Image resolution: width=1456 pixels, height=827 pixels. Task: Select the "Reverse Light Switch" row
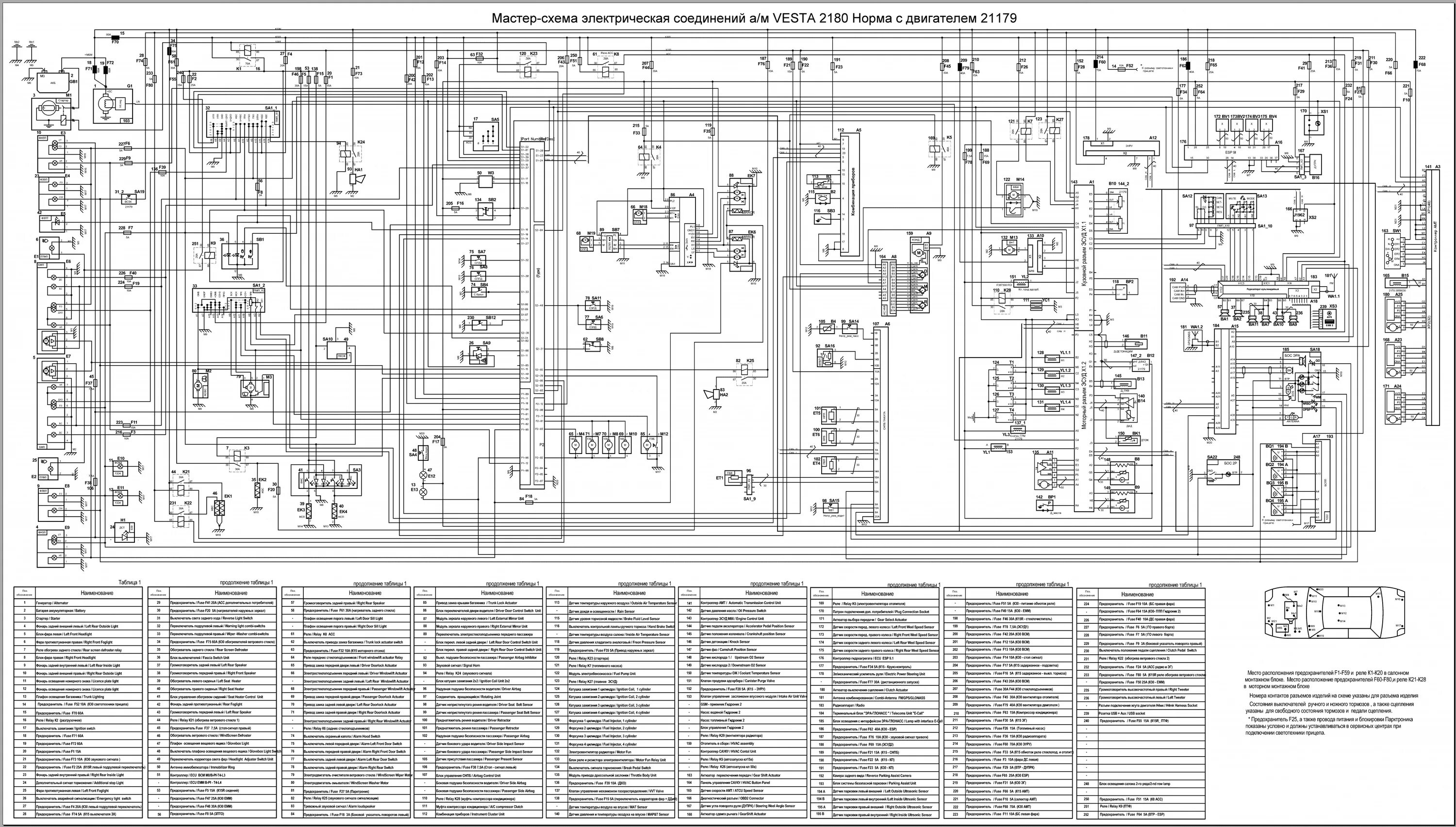pyautogui.click(x=213, y=618)
